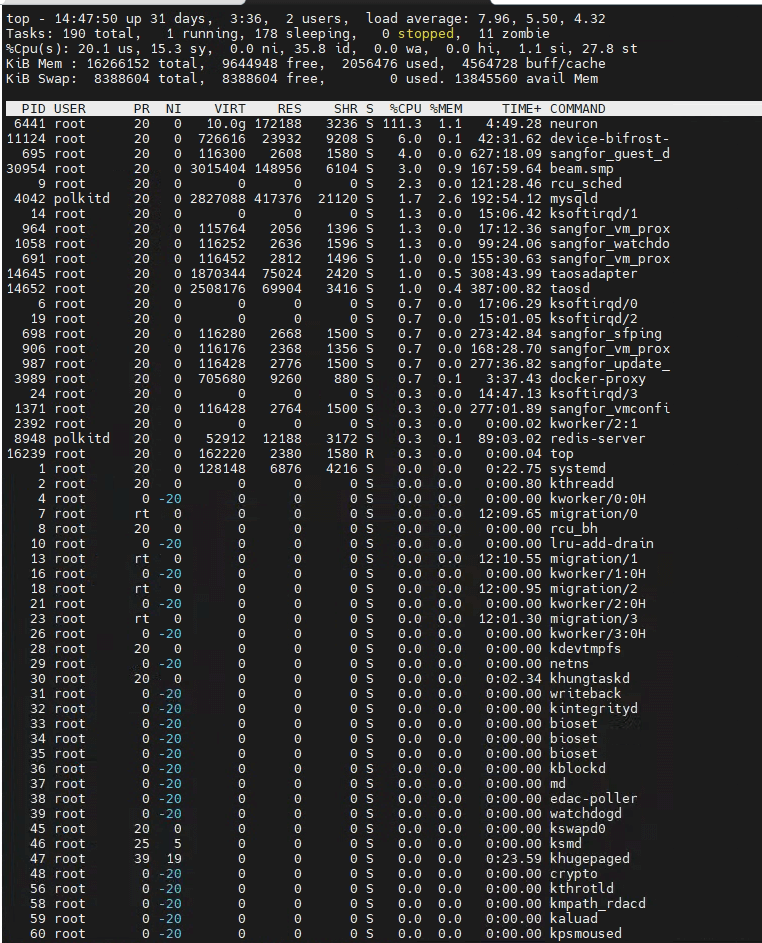Click the PID column header

(33, 108)
